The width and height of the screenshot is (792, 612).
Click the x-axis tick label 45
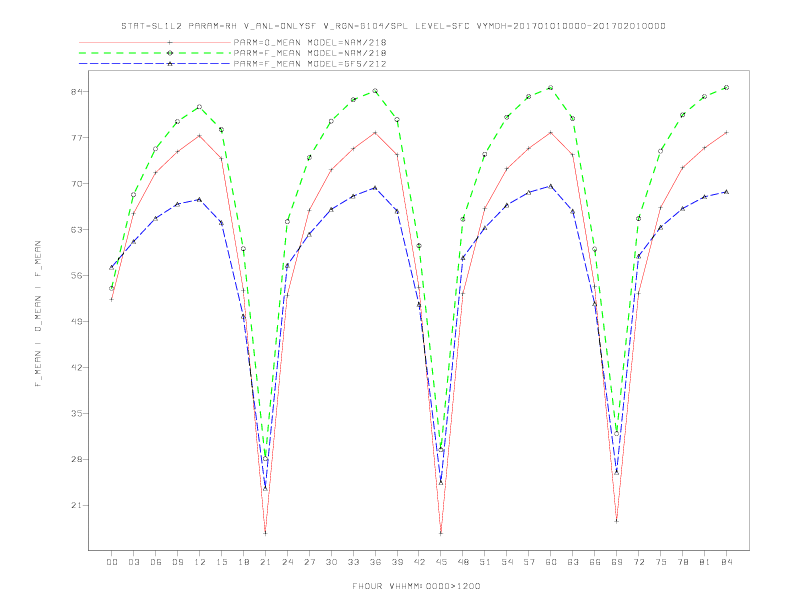[x=441, y=562]
